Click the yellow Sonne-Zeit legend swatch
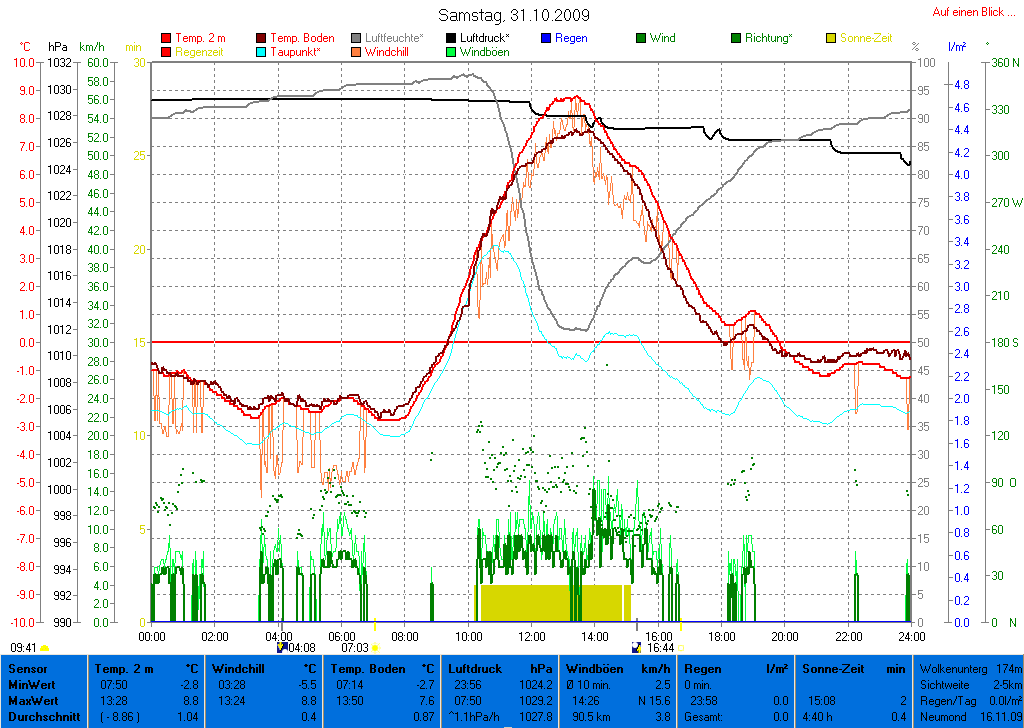The image size is (1024, 728). tap(831, 38)
